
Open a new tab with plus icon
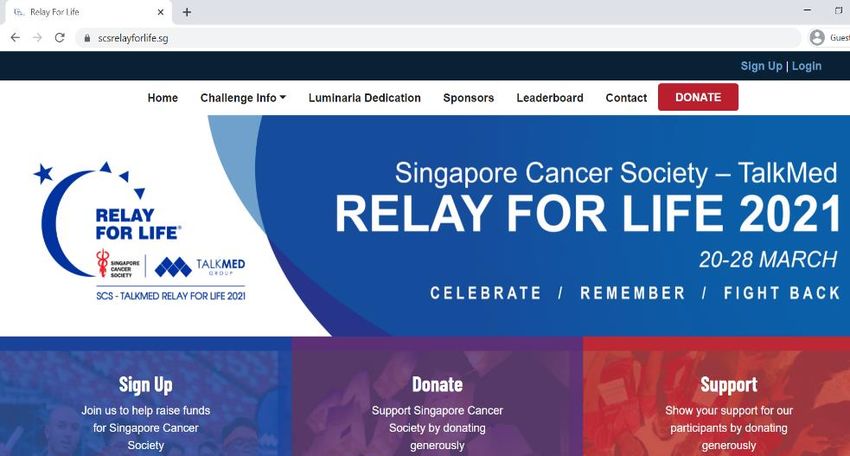(186, 12)
